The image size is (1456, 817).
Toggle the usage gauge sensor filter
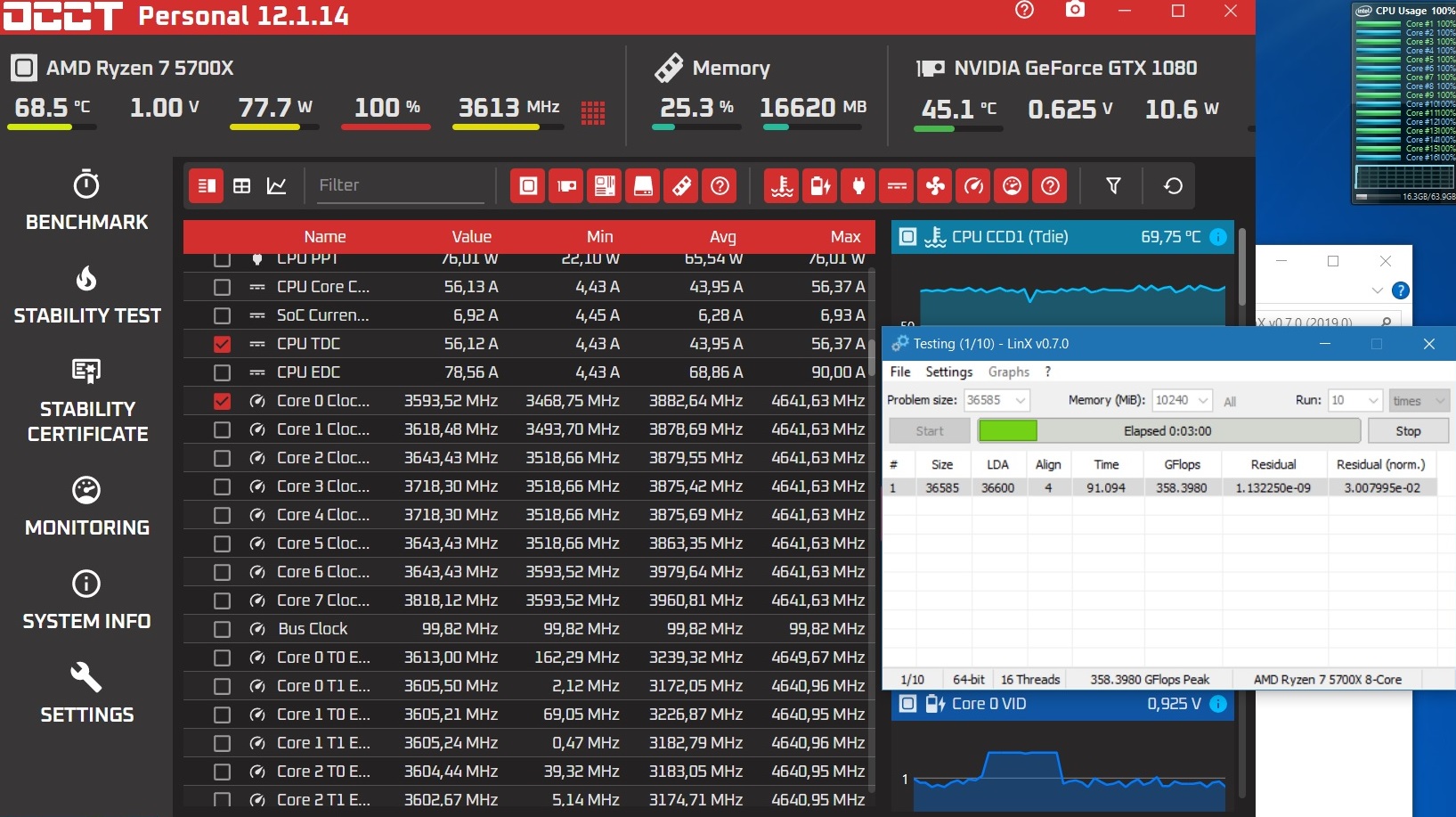click(1012, 185)
